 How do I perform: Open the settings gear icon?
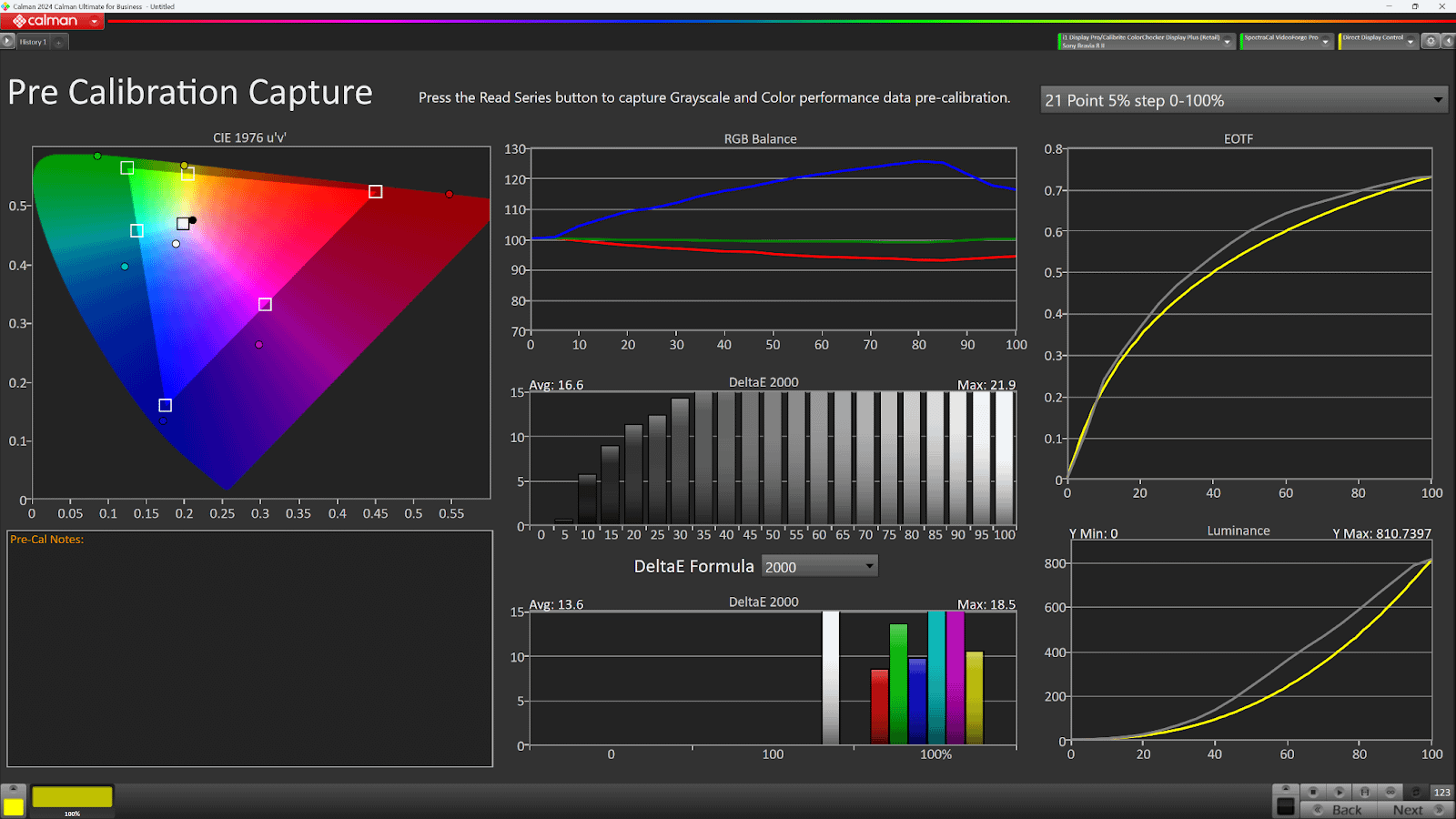pos(1431,42)
